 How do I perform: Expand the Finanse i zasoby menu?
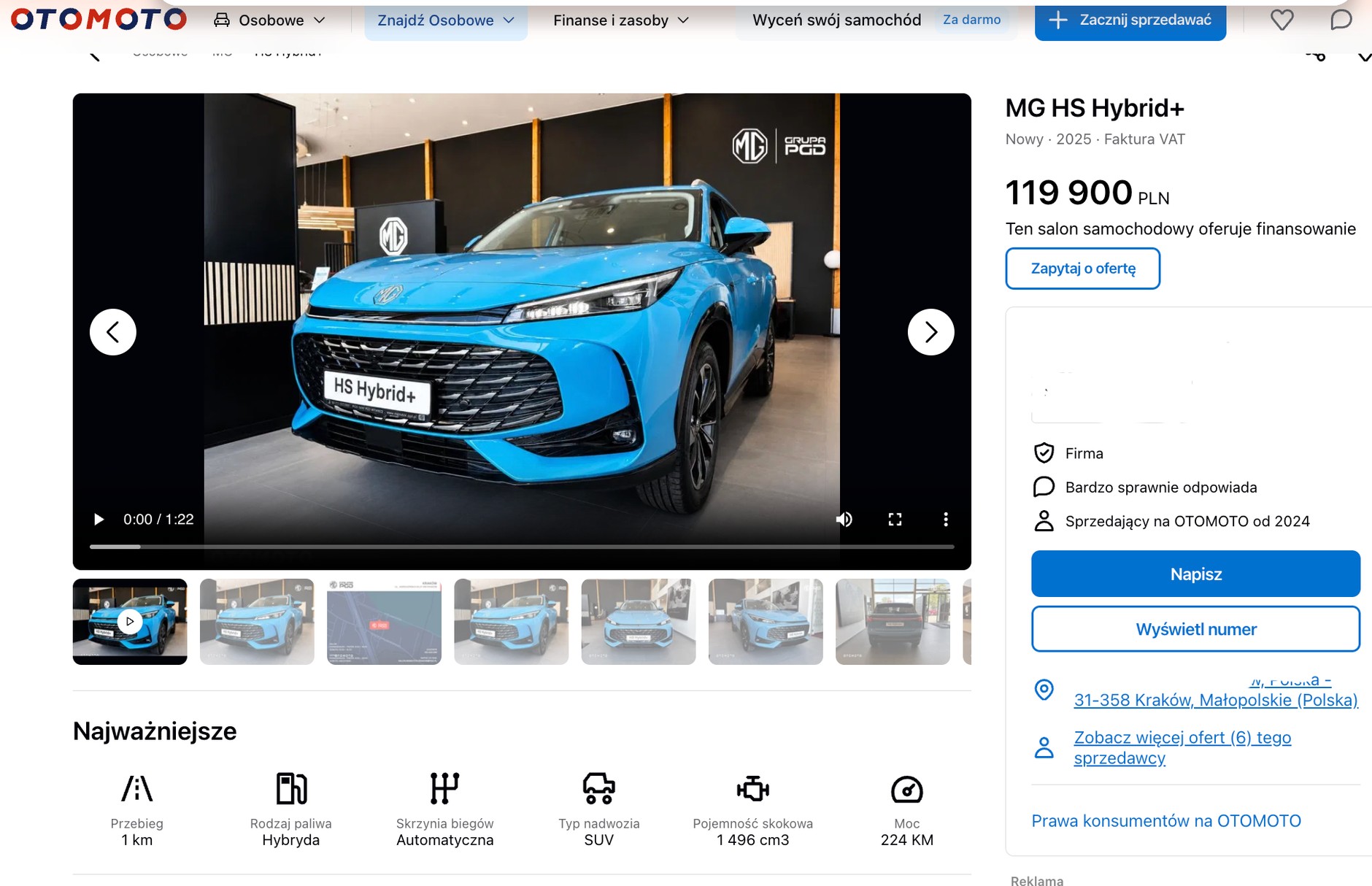(621, 20)
